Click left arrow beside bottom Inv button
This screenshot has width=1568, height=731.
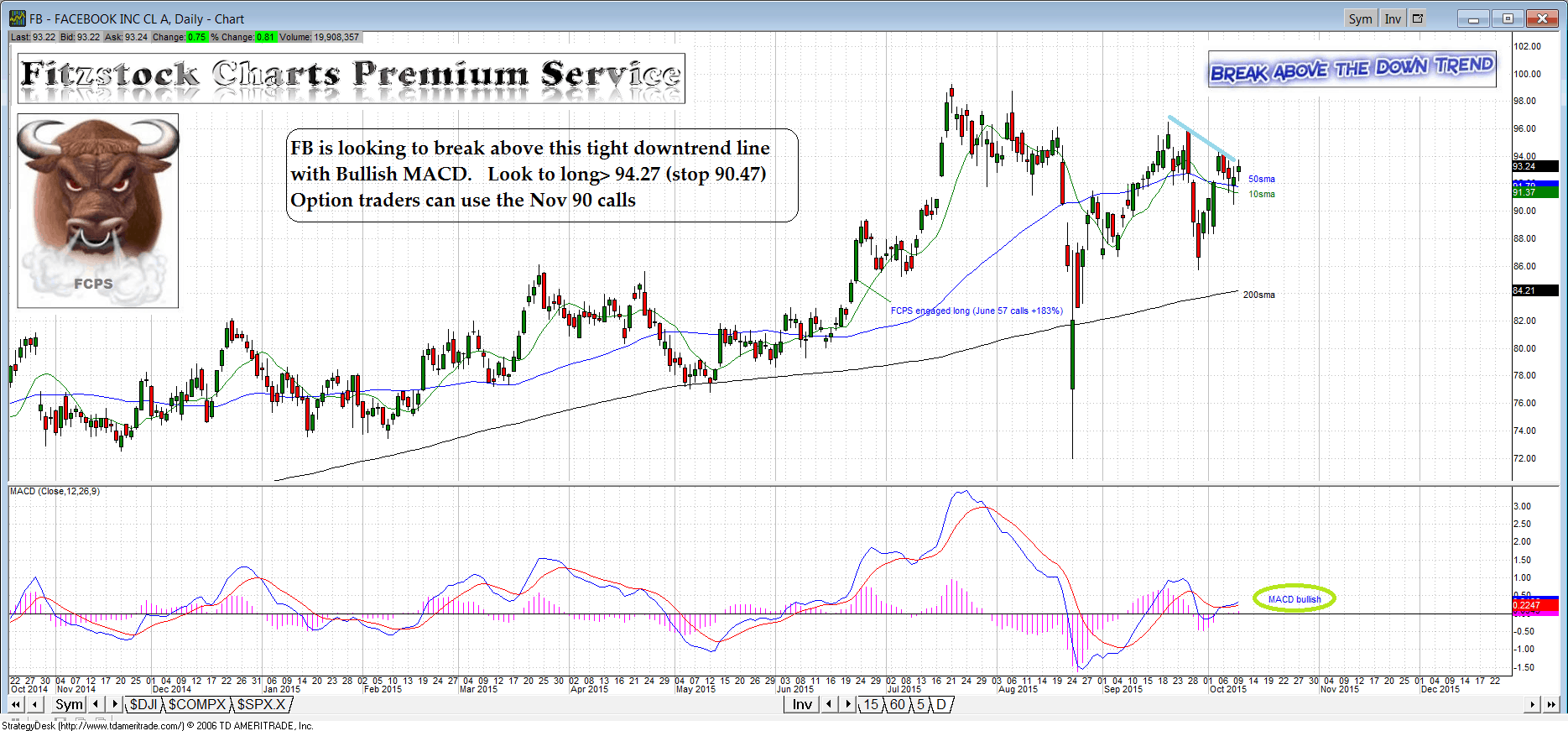coord(829,704)
